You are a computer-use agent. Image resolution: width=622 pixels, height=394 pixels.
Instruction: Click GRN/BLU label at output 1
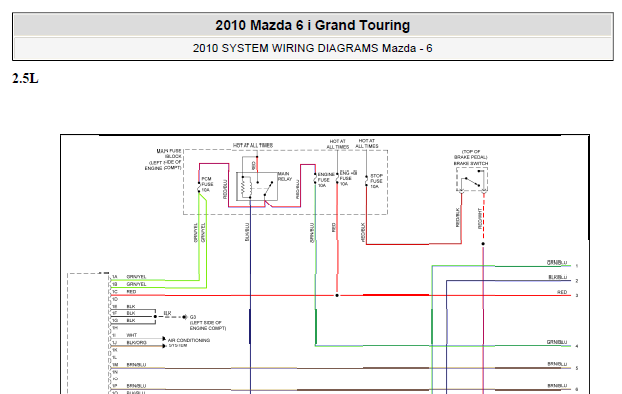pyautogui.click(x=557, y=263)
